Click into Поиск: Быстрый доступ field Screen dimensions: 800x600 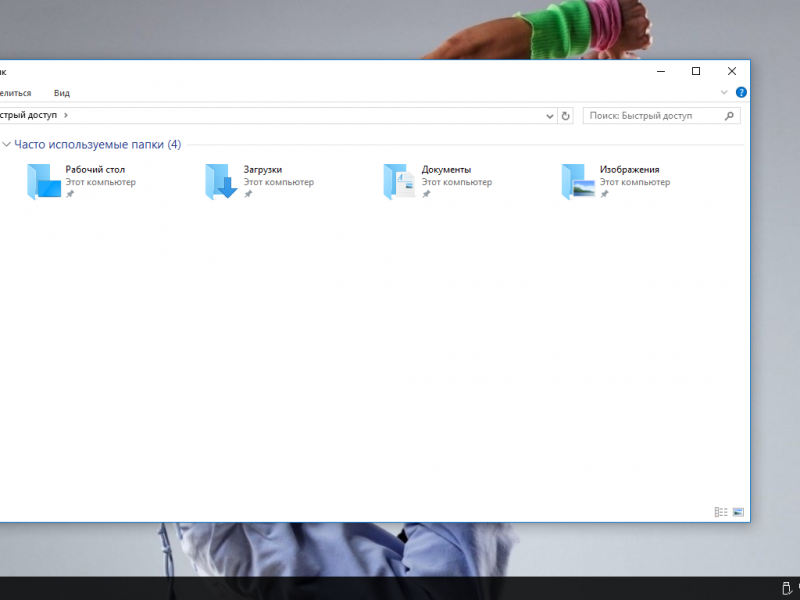[x=661, y=116]
